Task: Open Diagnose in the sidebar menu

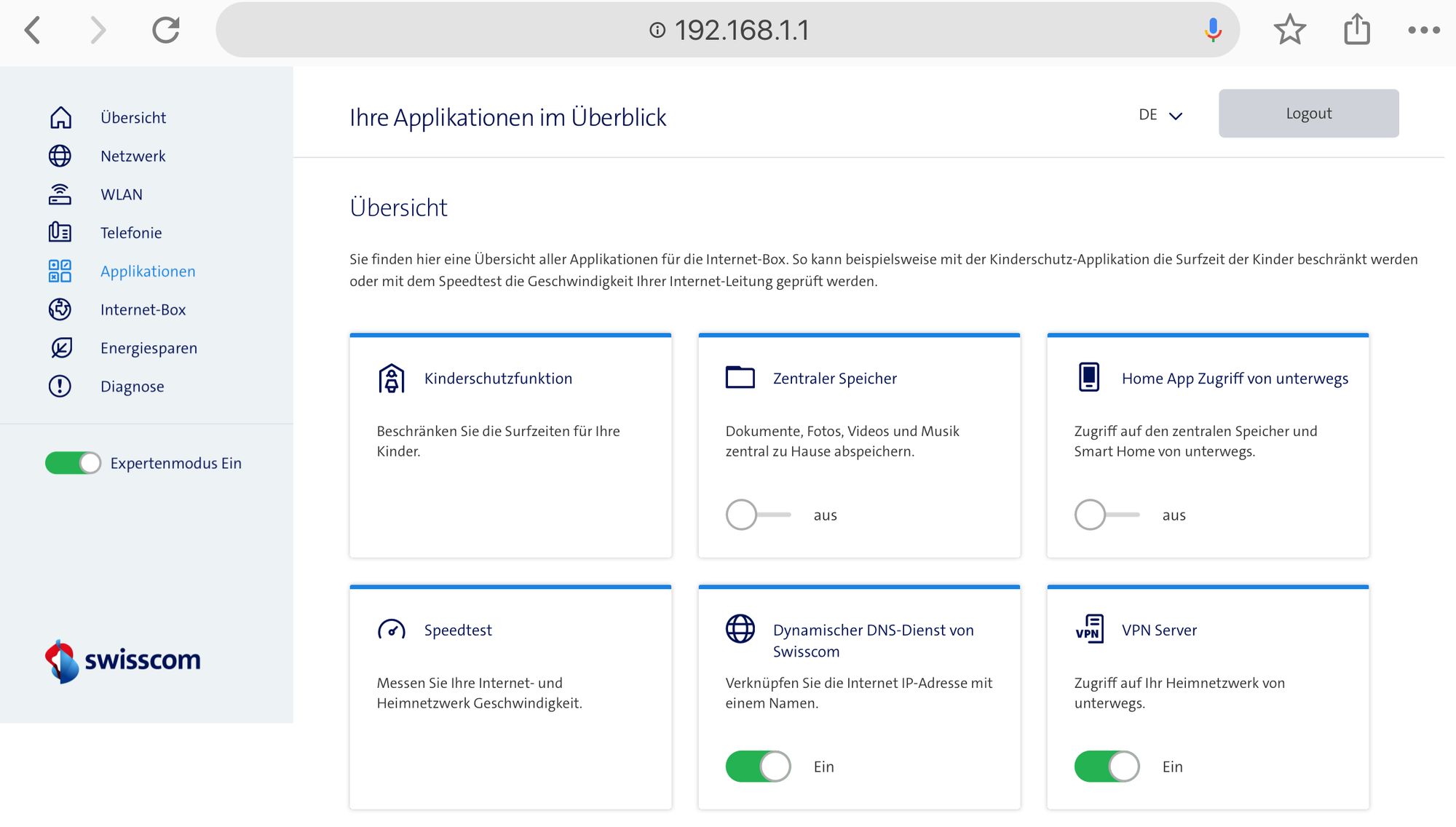Action: [132, 387]
